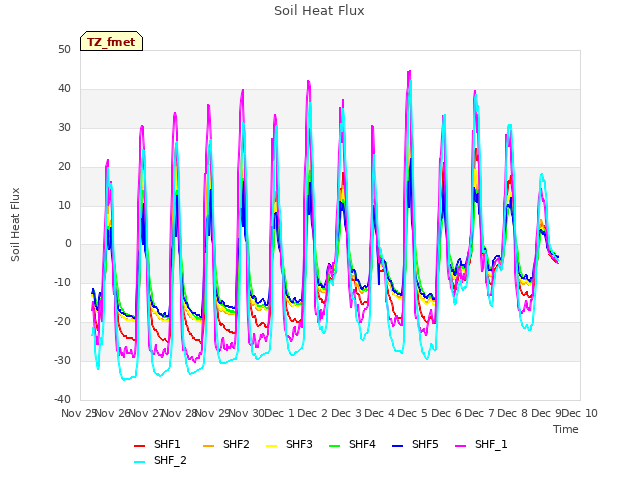Click the SHF_2 legend entry
This screenshot has width=640, height=480.
coord(160,460)
